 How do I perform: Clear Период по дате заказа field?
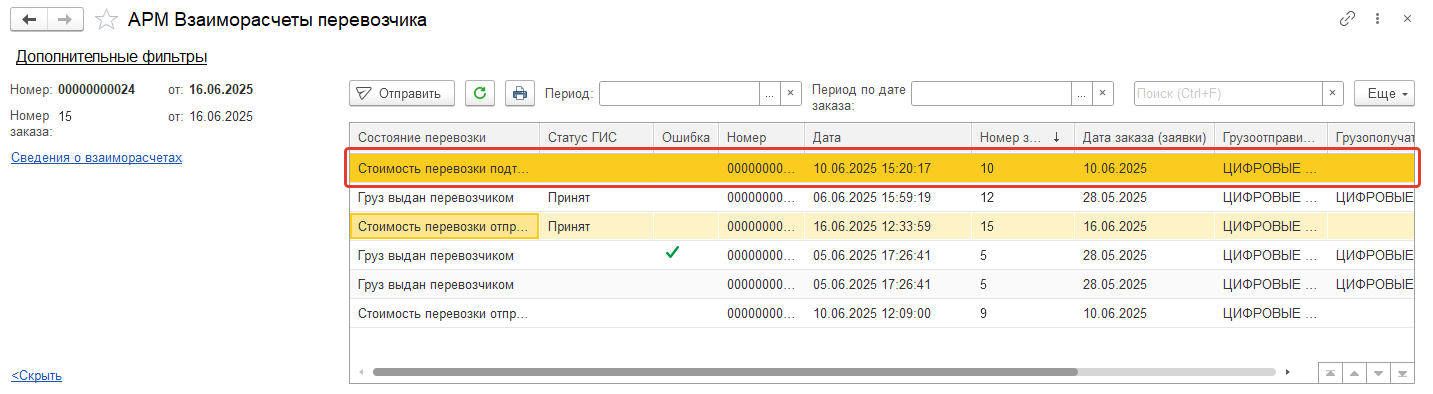[x=1103, y=93]
